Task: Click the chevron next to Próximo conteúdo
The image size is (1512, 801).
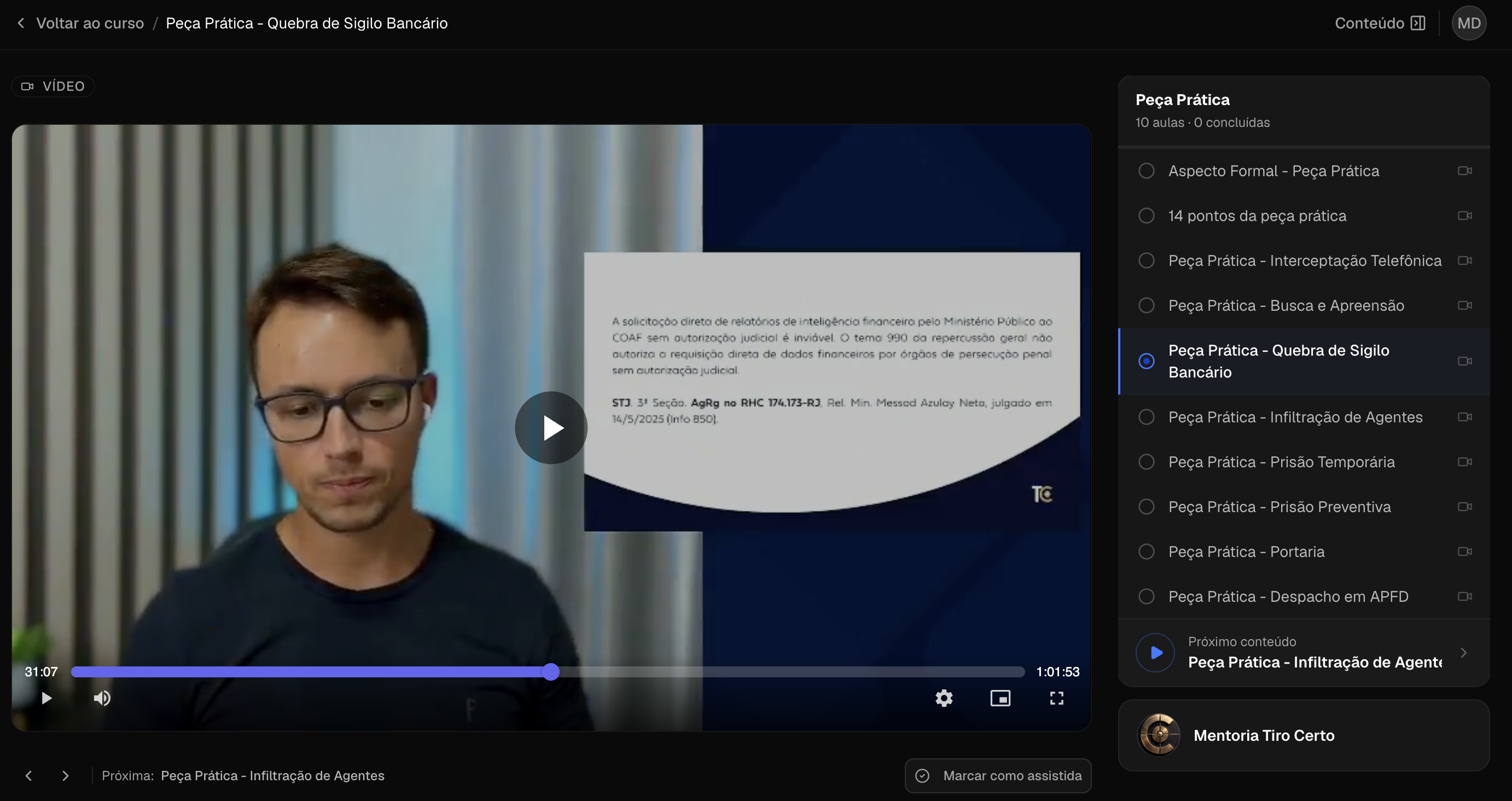Action: tap(1463, 652)
